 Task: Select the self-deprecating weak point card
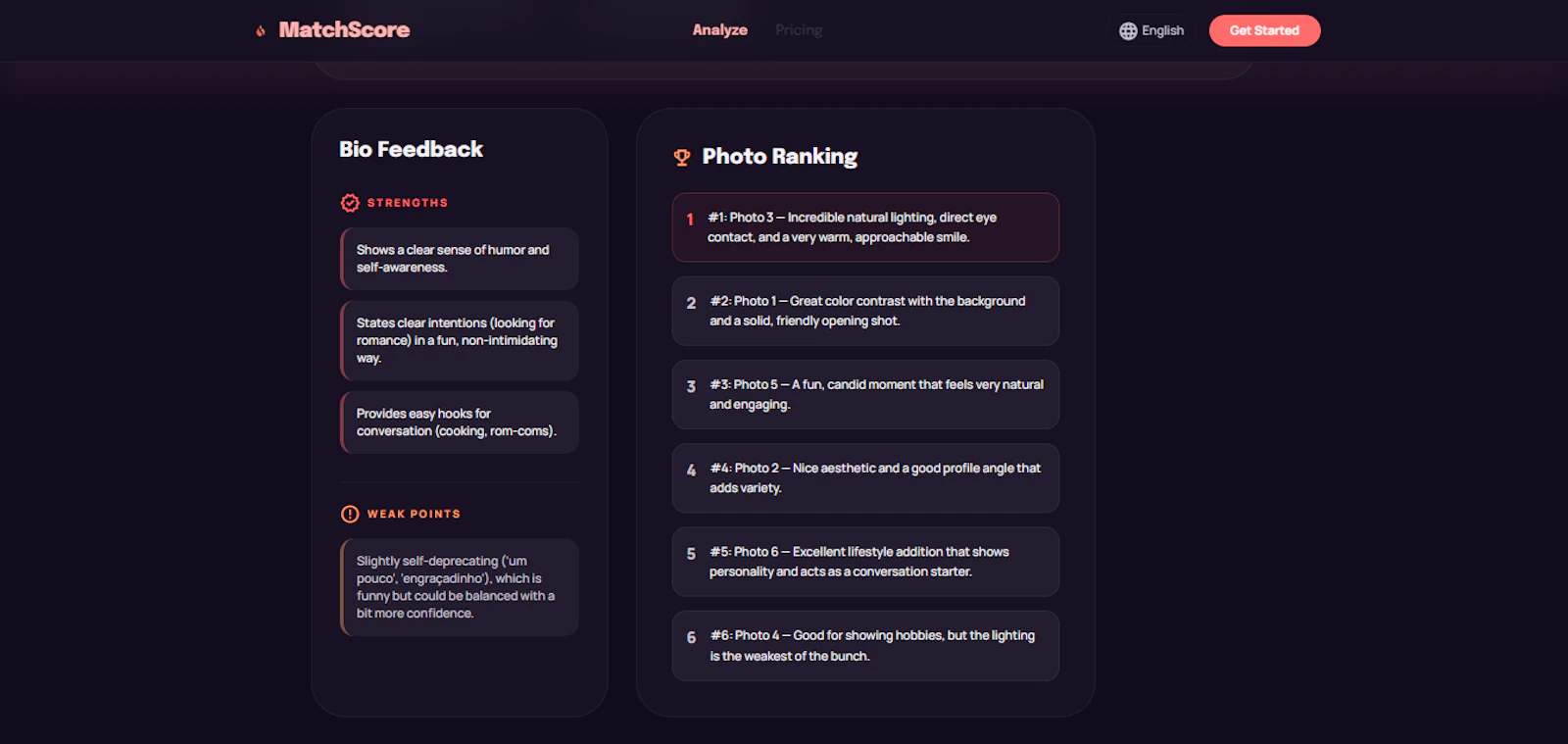[x=459, y=586]
